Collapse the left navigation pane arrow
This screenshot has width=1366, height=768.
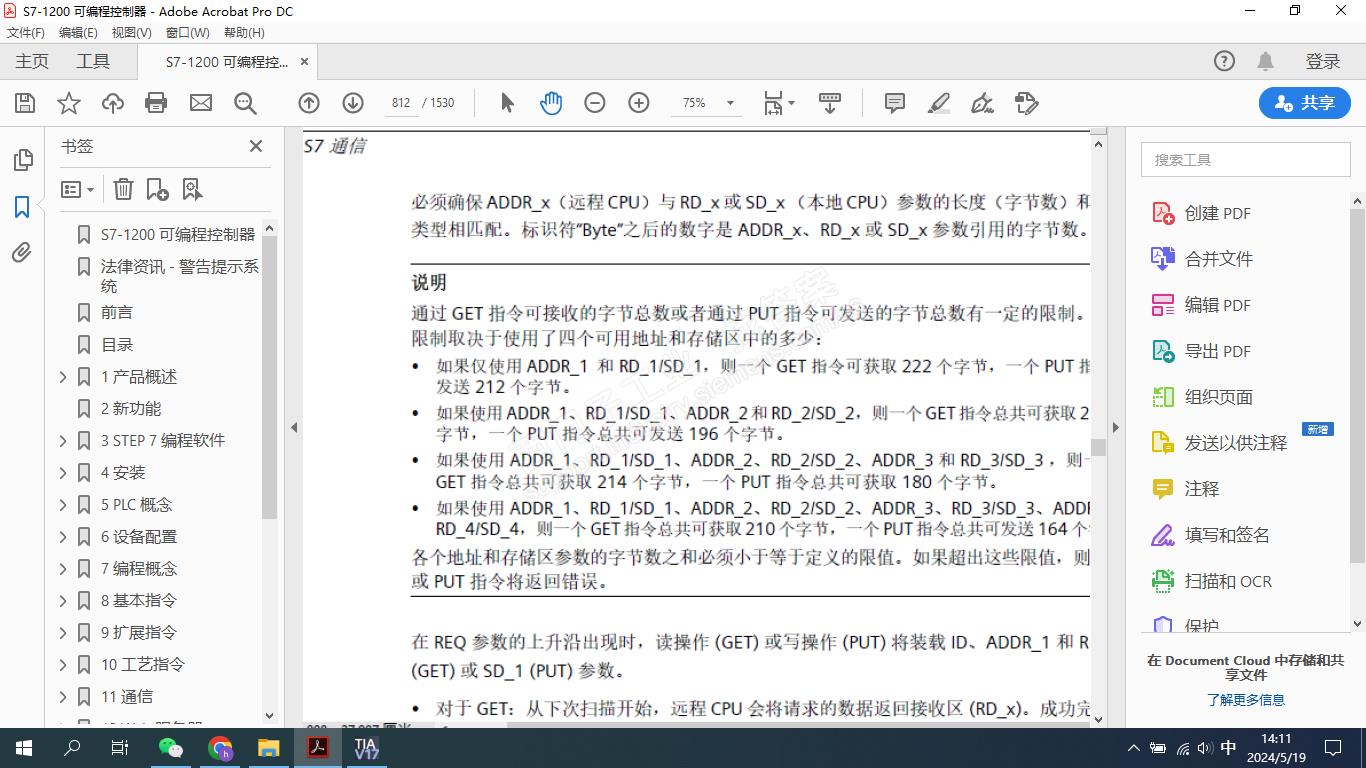[x=294, y=427]
